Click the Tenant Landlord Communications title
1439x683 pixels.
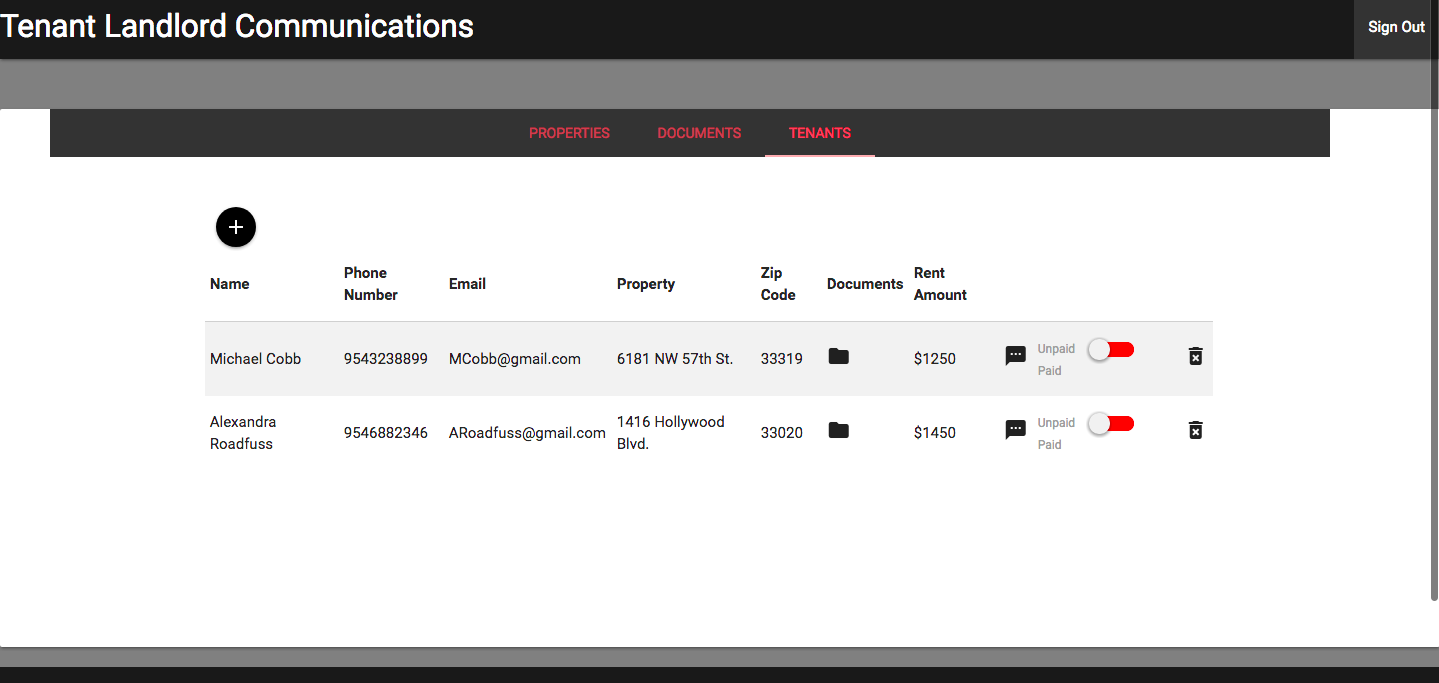(x=237, y=26)
